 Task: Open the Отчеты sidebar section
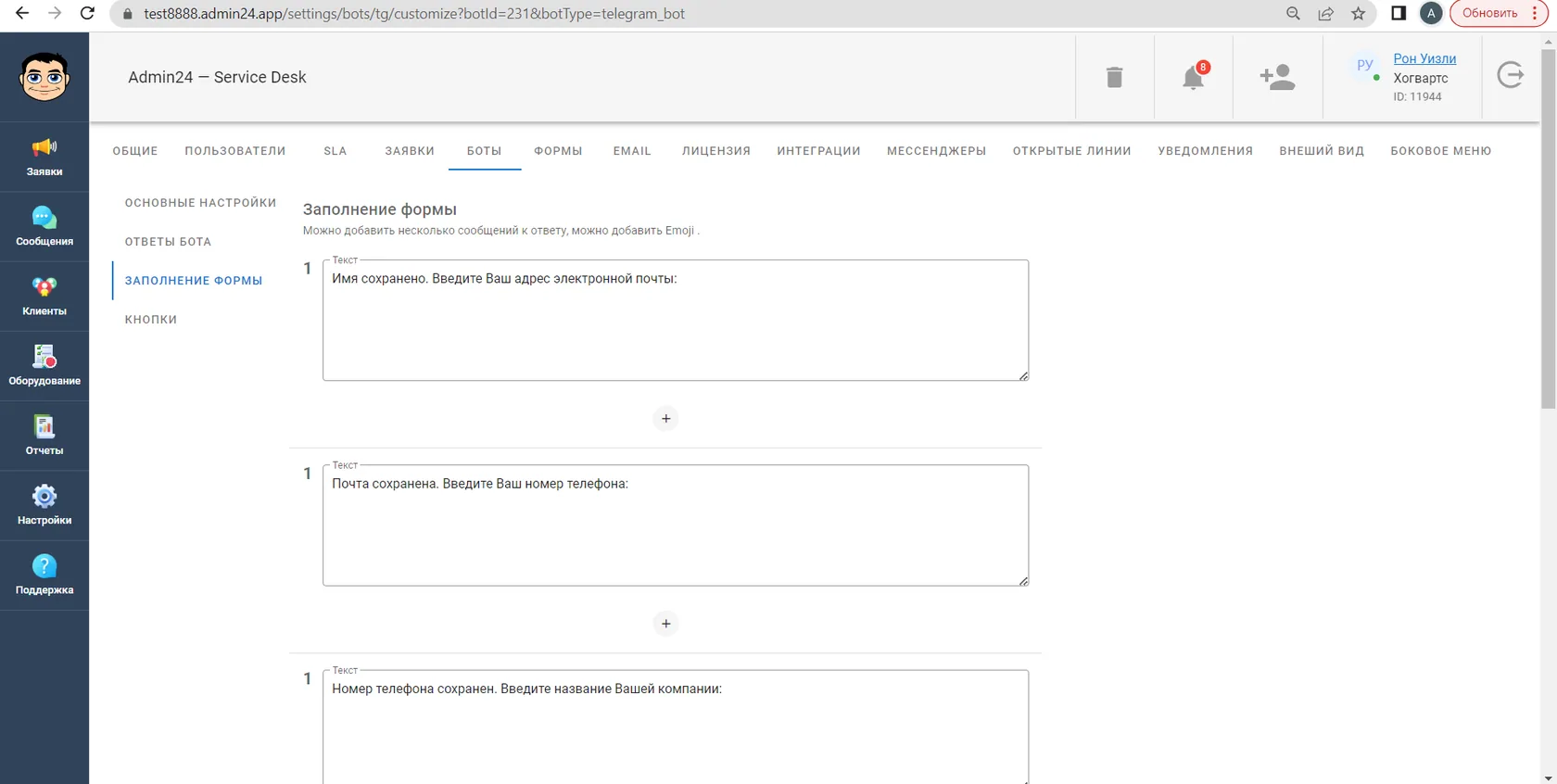pyautogui.click(x=44, y=436)
